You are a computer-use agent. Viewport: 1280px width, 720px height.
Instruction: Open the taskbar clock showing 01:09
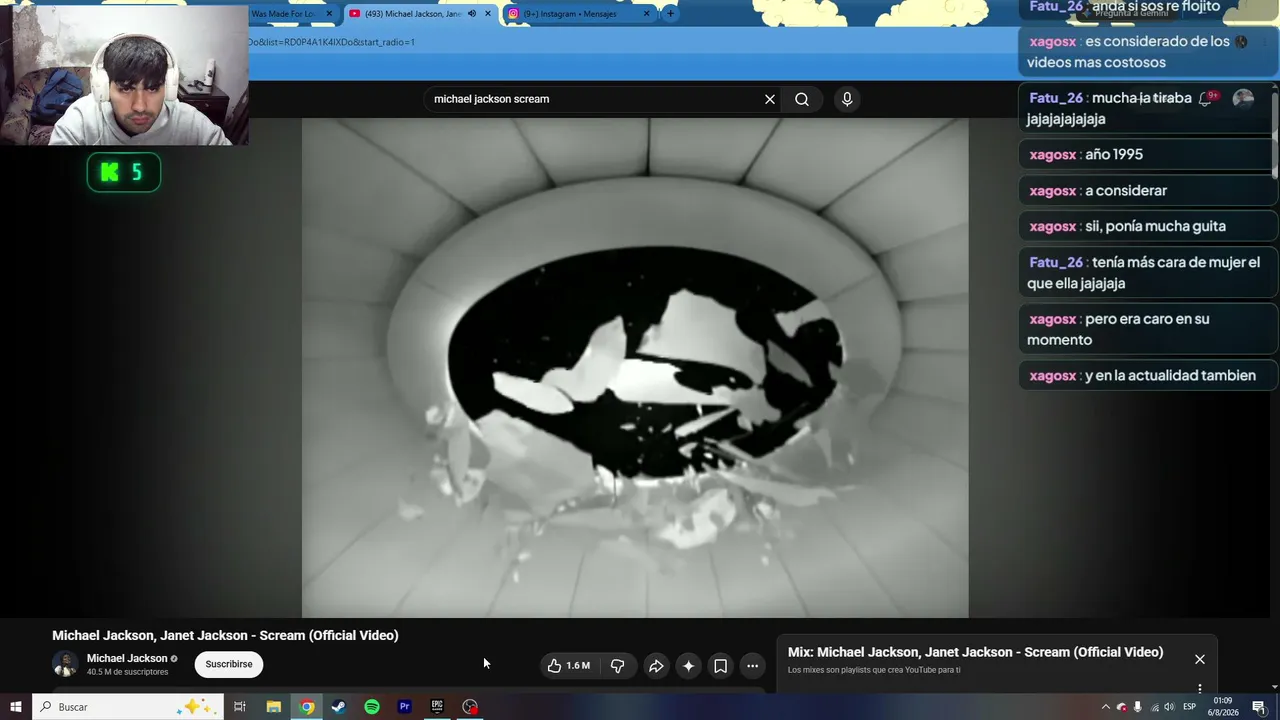coord(1223,707)
